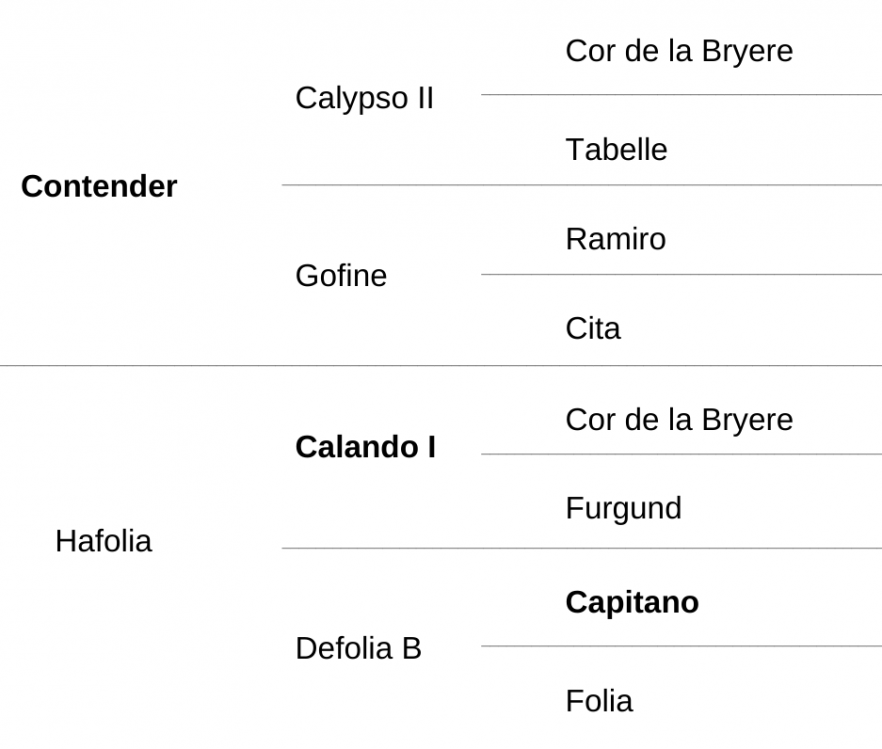The image size is (882, 749).
Task: Click divider beneath upper Cor de la Bryere
Action: click(x=681, y=94)
